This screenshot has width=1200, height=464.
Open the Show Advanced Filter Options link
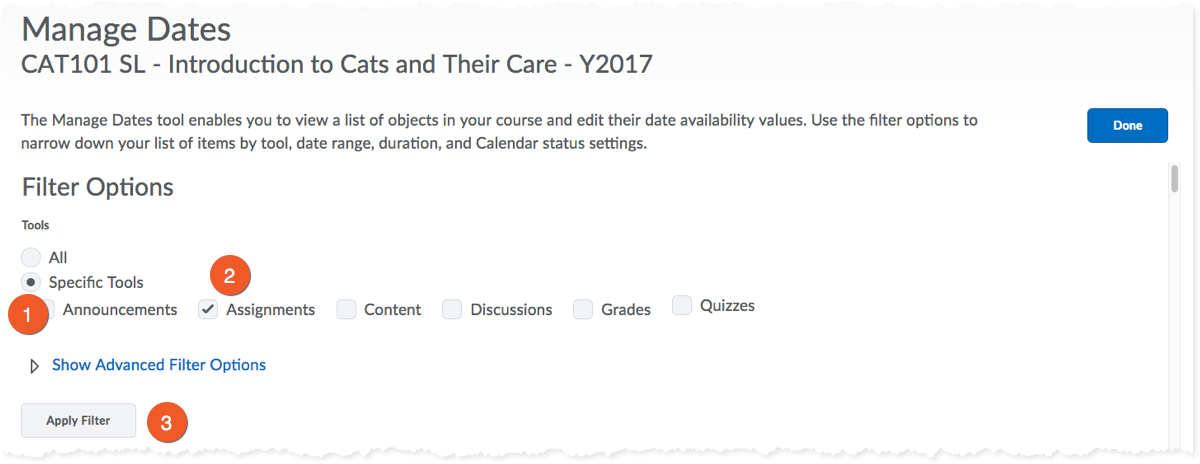[x=158, y=365]
